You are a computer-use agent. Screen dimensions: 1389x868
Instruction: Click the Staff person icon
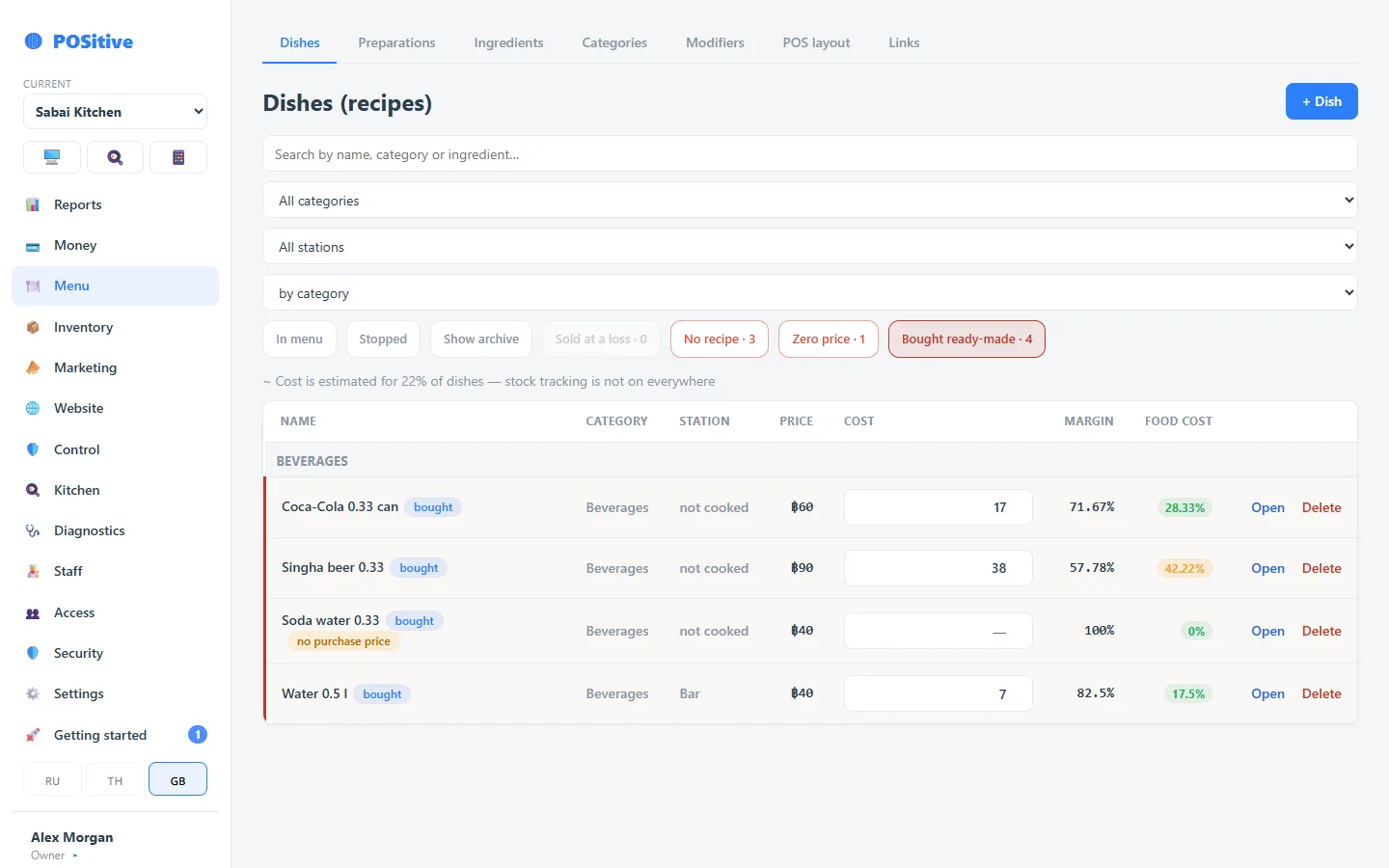(x=33, y=571)
